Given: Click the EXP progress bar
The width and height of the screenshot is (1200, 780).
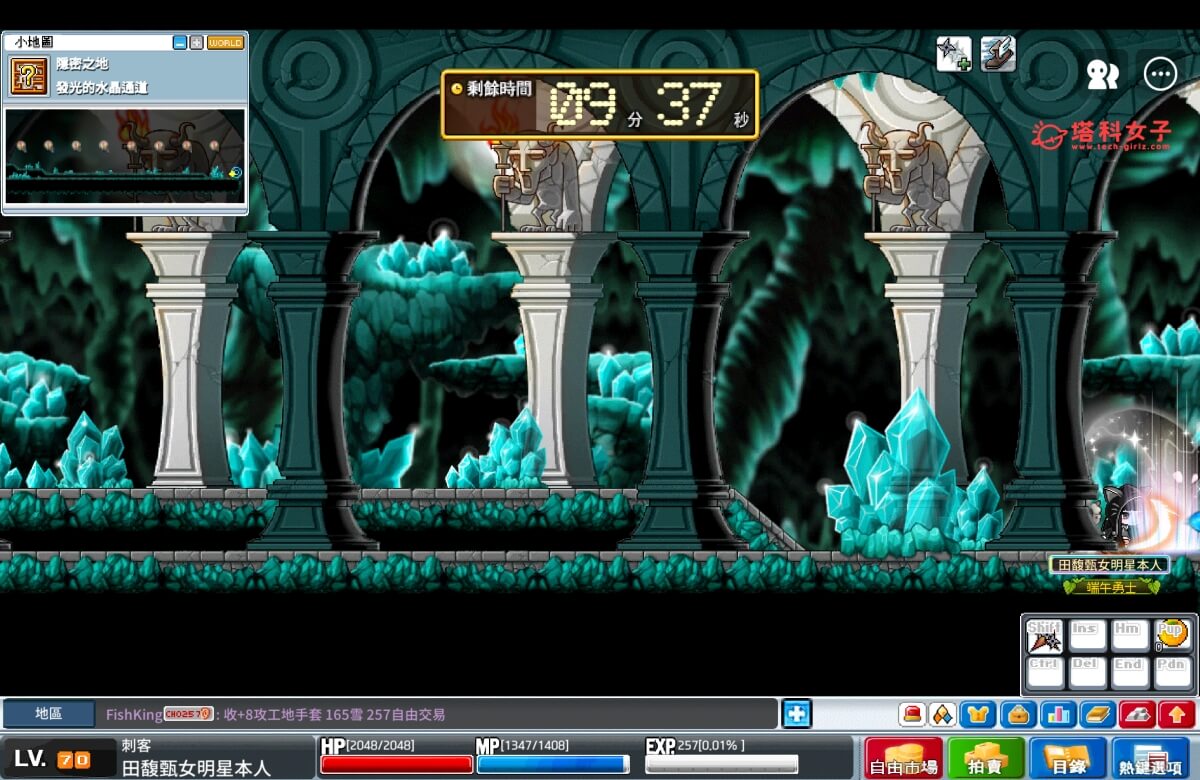Looking at the screenshot, I should click(x=721, y=765).
